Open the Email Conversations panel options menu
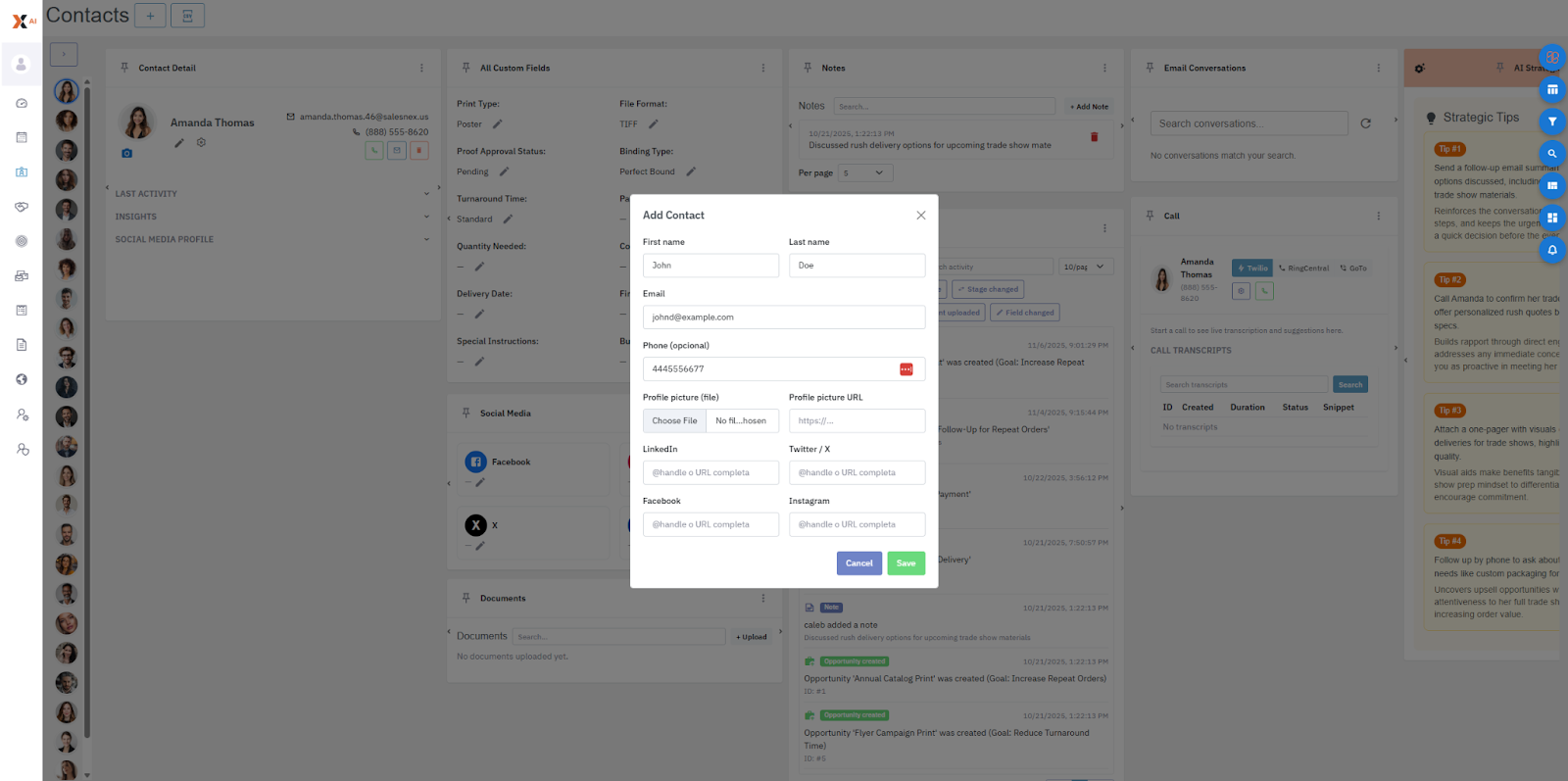The image size is (1568, 781). [x=1378, y=69]
